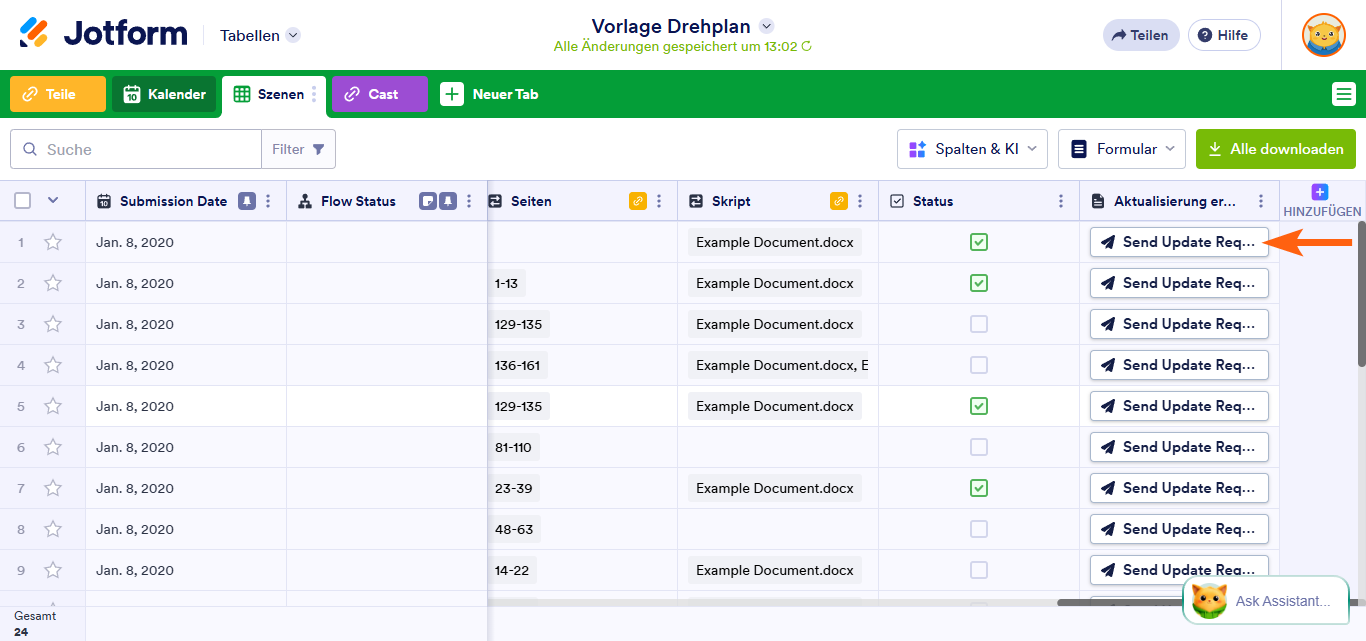Select all rows with the header checkbox

pyautogui.click(x=22, y=200)
